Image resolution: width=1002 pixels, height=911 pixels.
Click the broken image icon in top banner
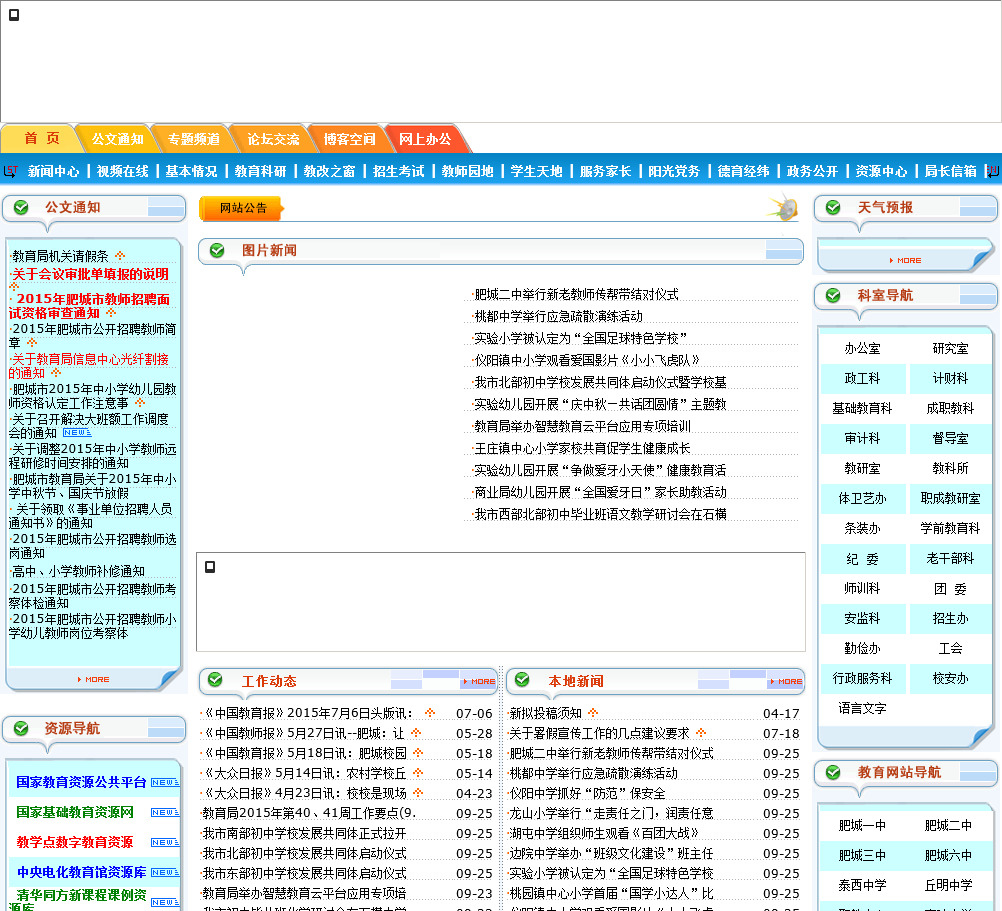14,15
